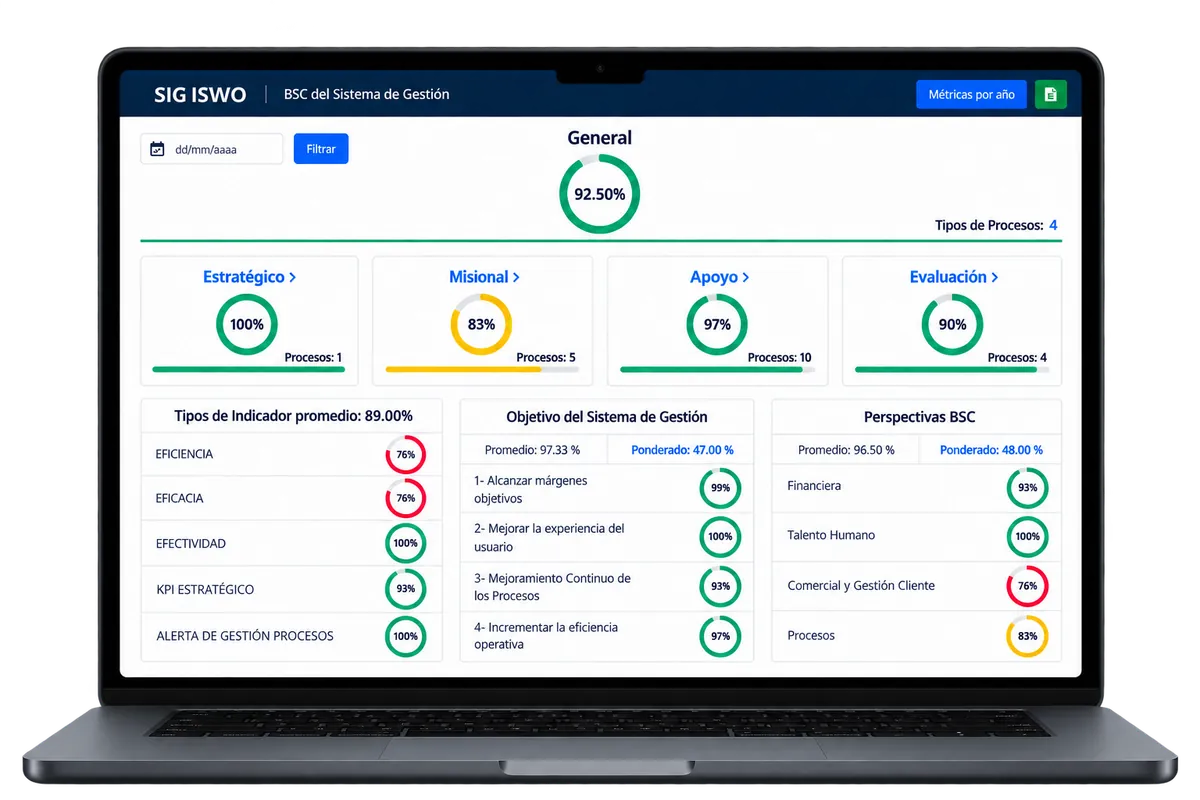Click the Tipos de Indicador promedio heading
The height and width of the screenshot is (800, 1200).
[x=293, y=416]
